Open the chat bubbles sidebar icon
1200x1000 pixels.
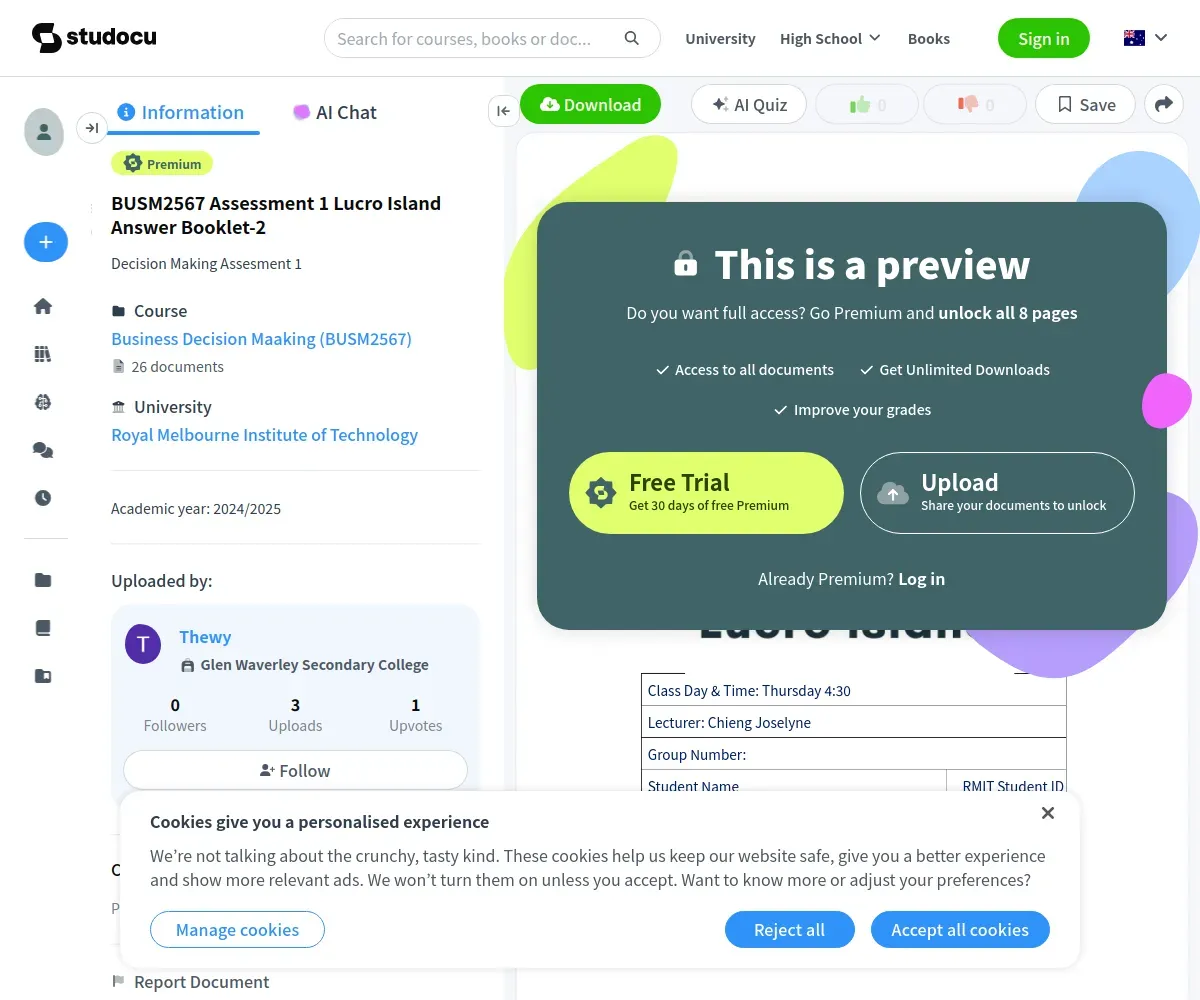(x=43, y=450)
